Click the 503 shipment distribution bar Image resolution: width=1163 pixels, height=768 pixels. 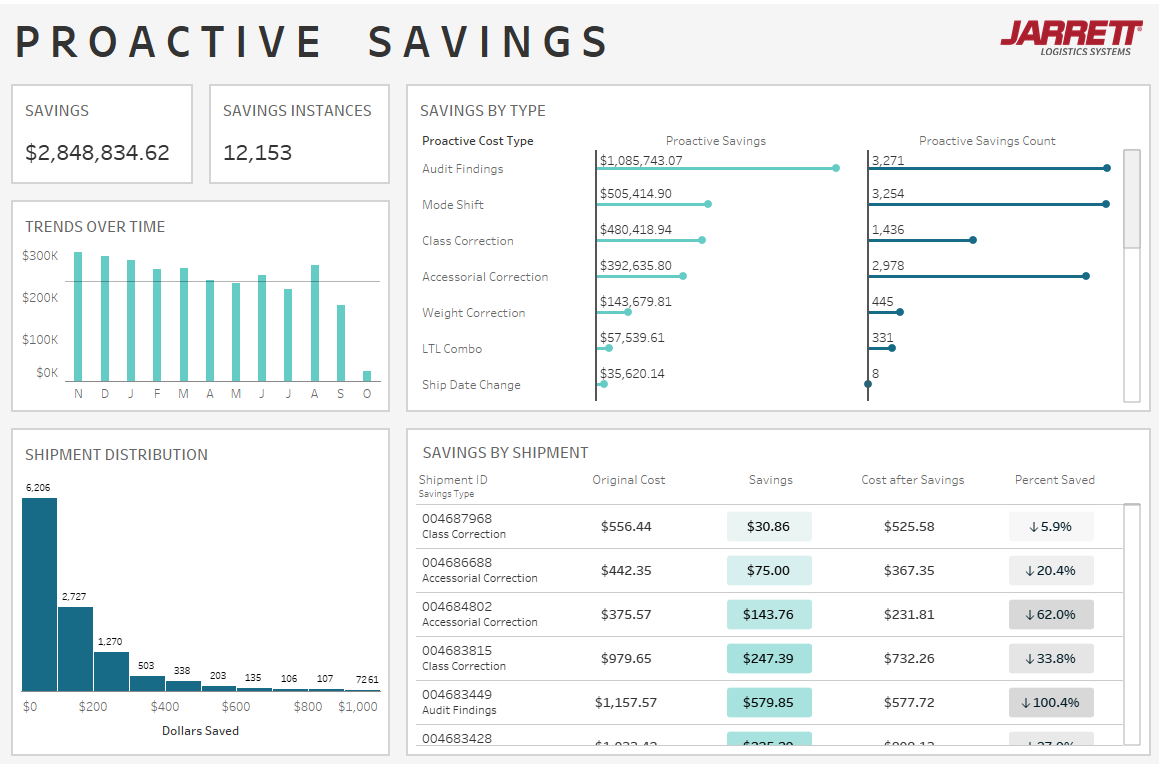click(x=147, y=684)
